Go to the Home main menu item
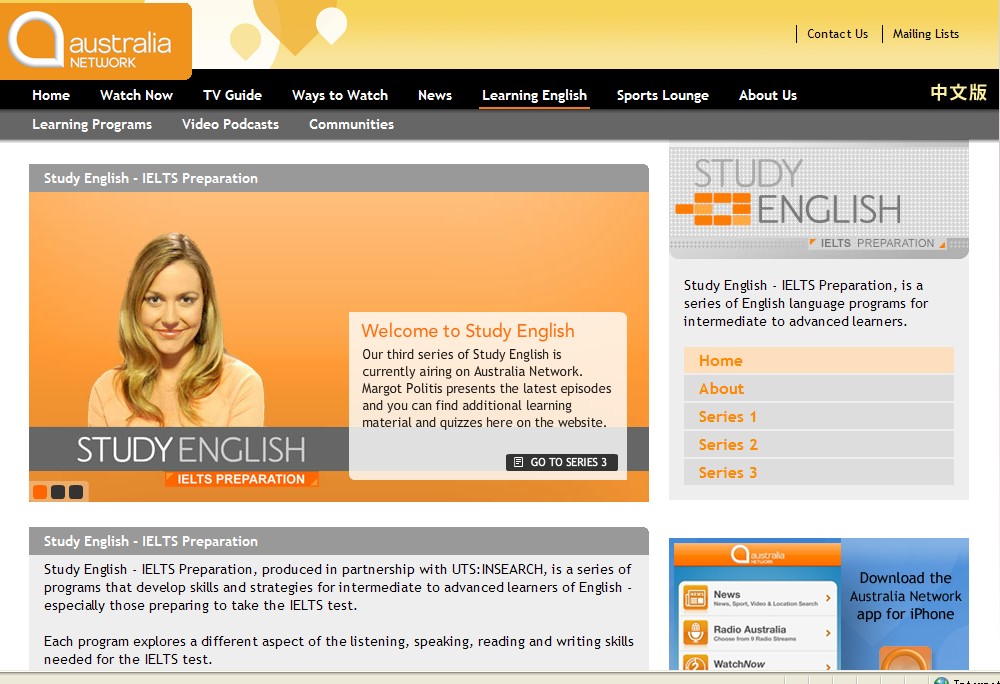1000x684 pixels. point(51,95)
